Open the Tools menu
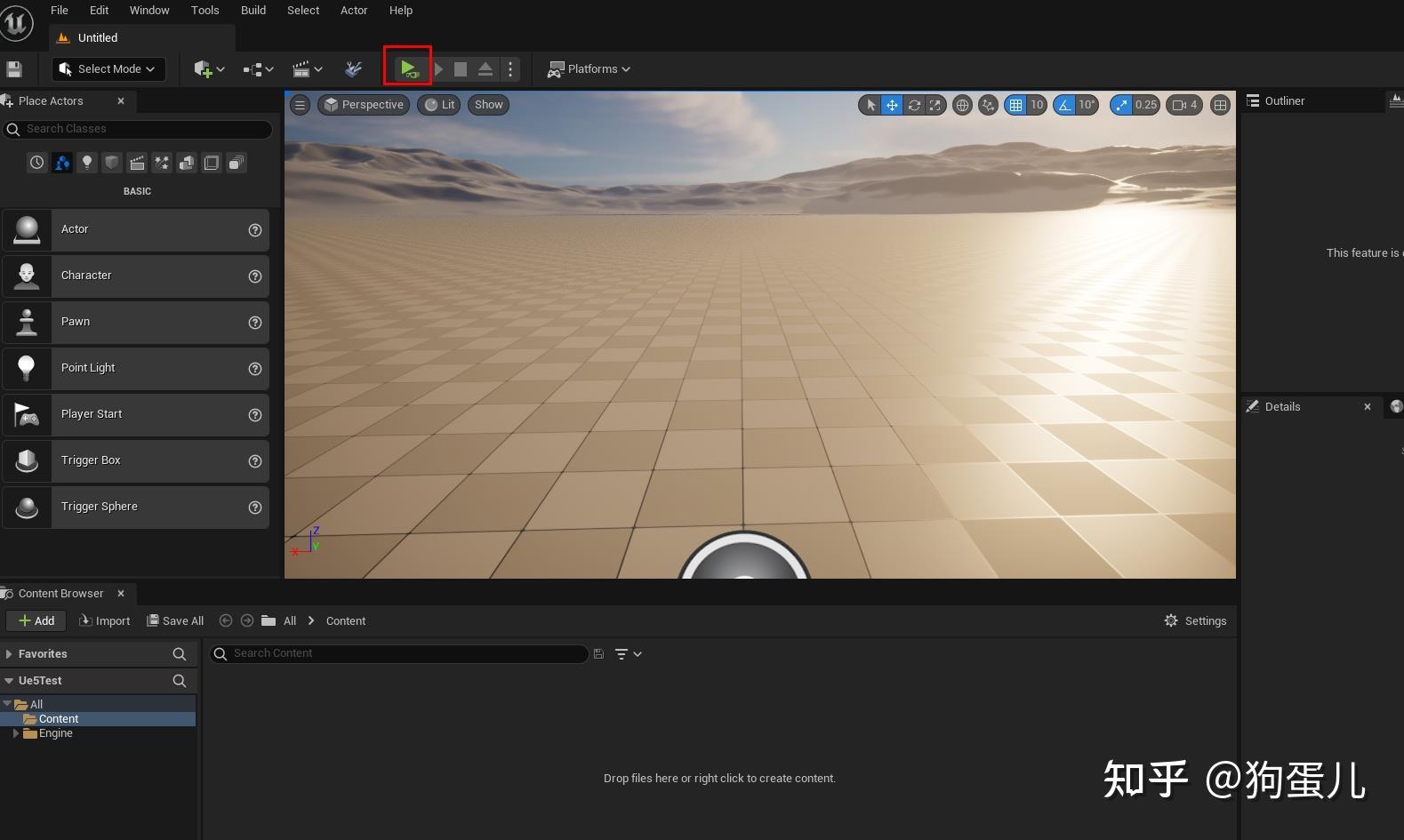1404x840 pixels. pos(205,10)
